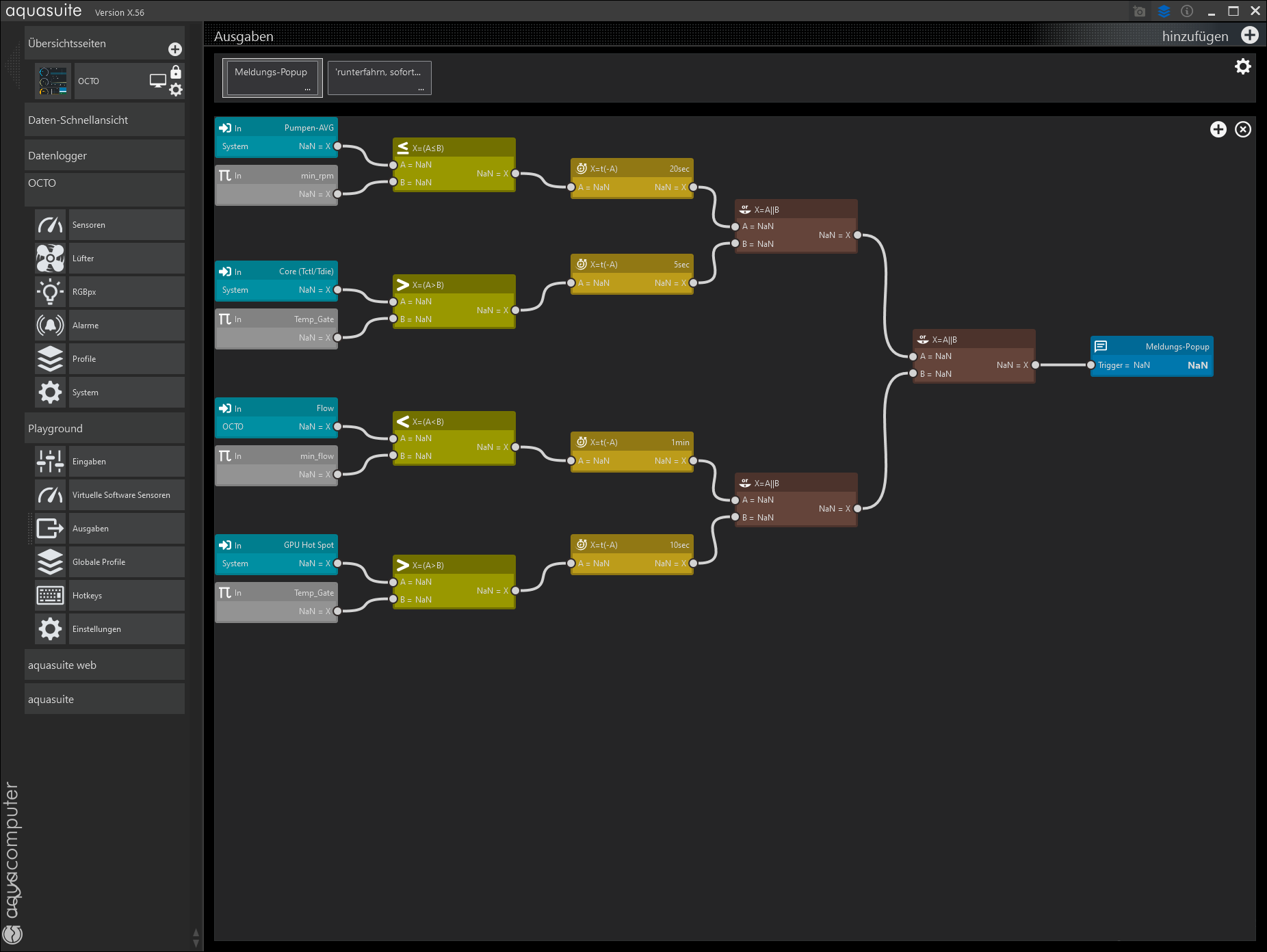Switch to the 'runterfahrn, sofort... output
The image size is (1267, 952).
coord(379,78)
